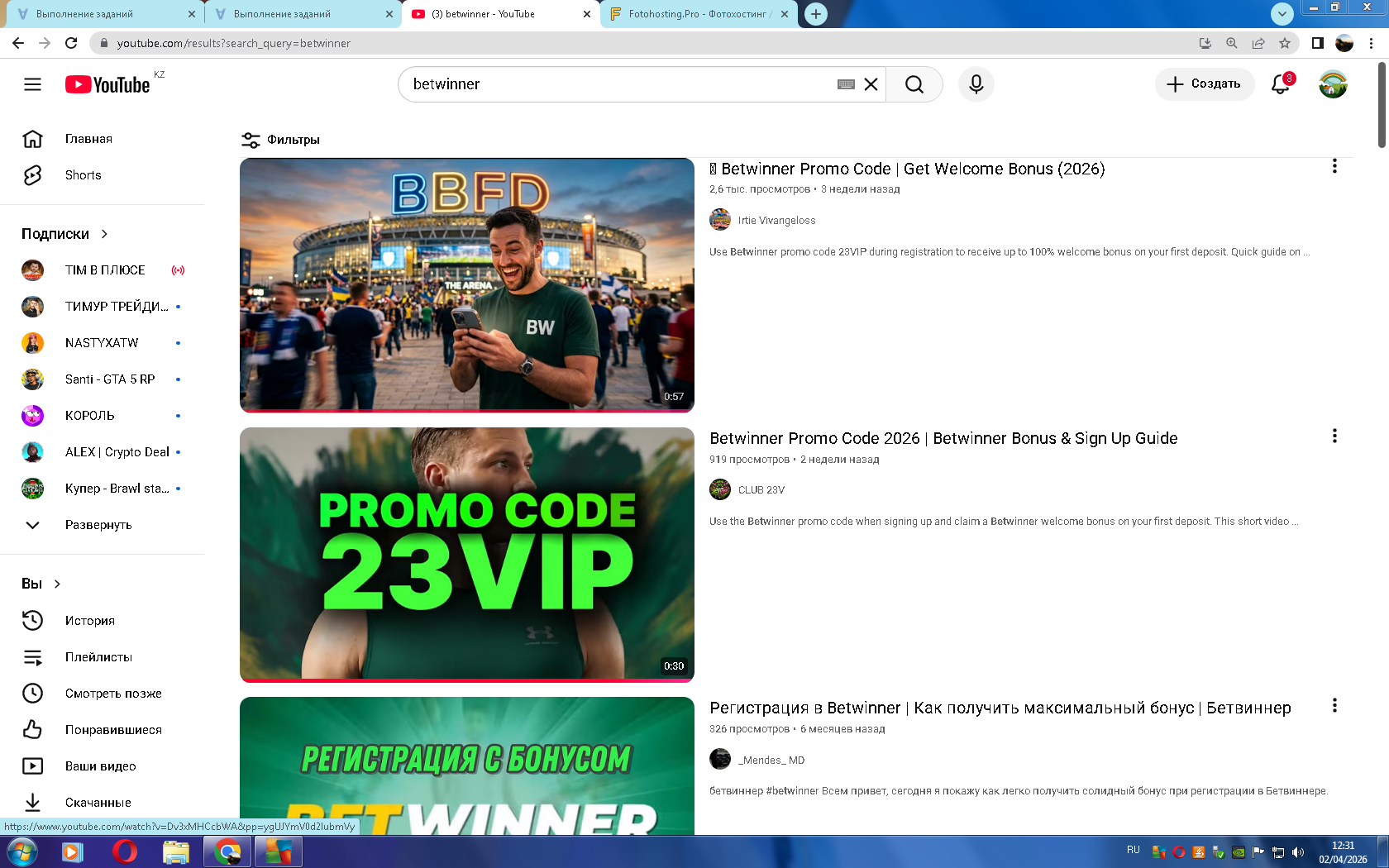
Task: Open the YouTube account avatar menu
Action: (1333, 83)
